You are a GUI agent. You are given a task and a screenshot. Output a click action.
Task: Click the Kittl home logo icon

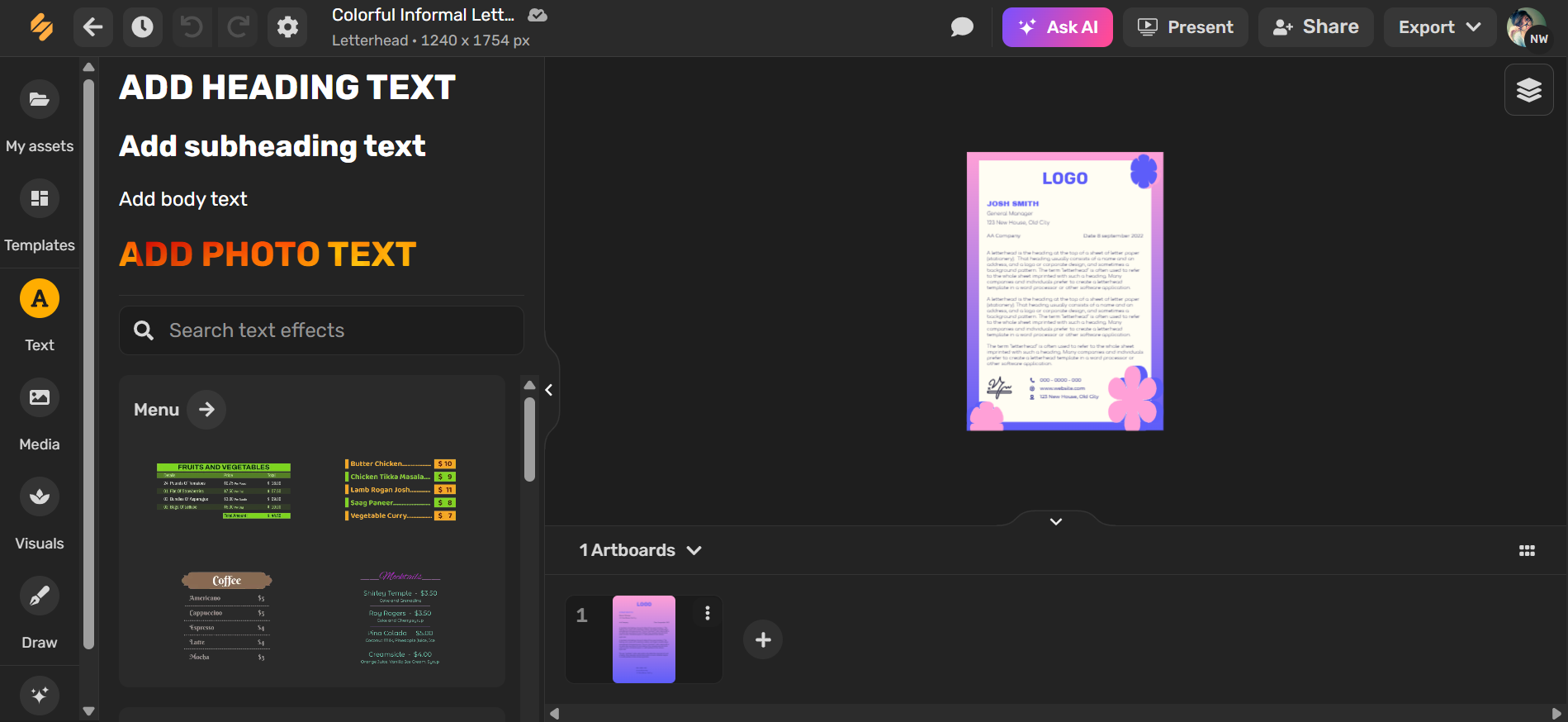[x=41, y=27]
